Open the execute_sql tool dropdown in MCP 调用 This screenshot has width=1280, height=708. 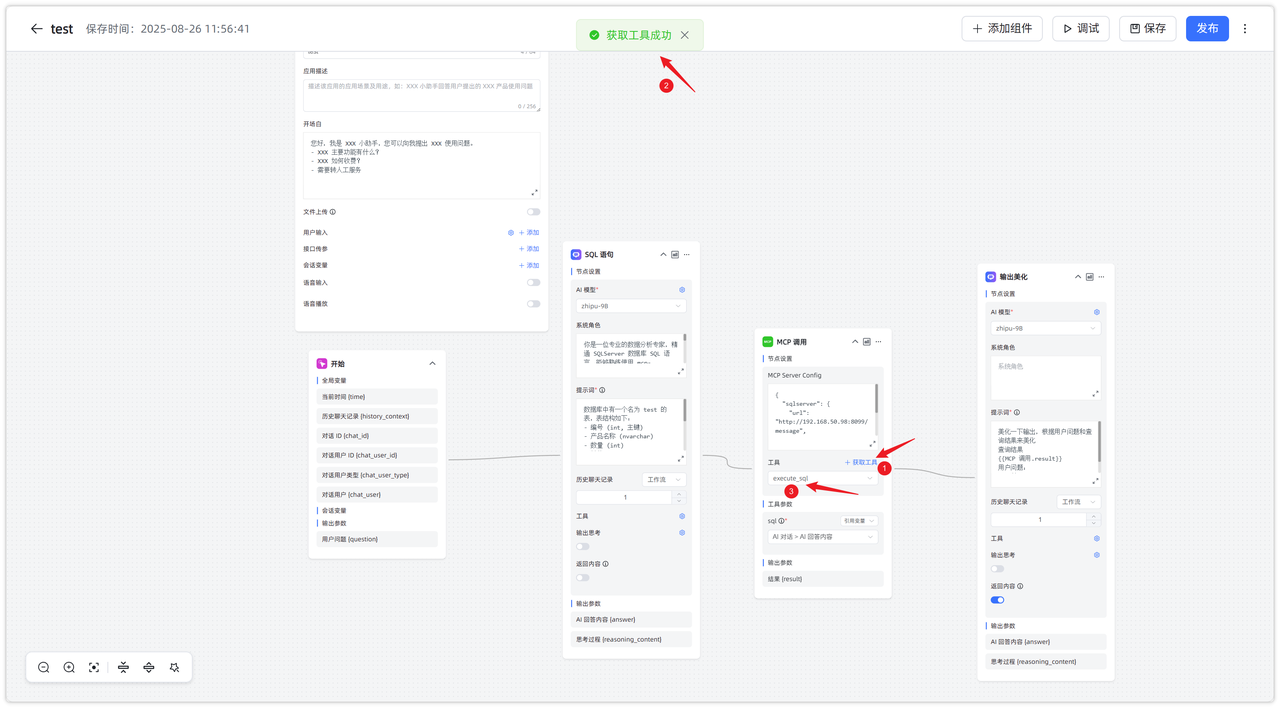pos(822,480)
